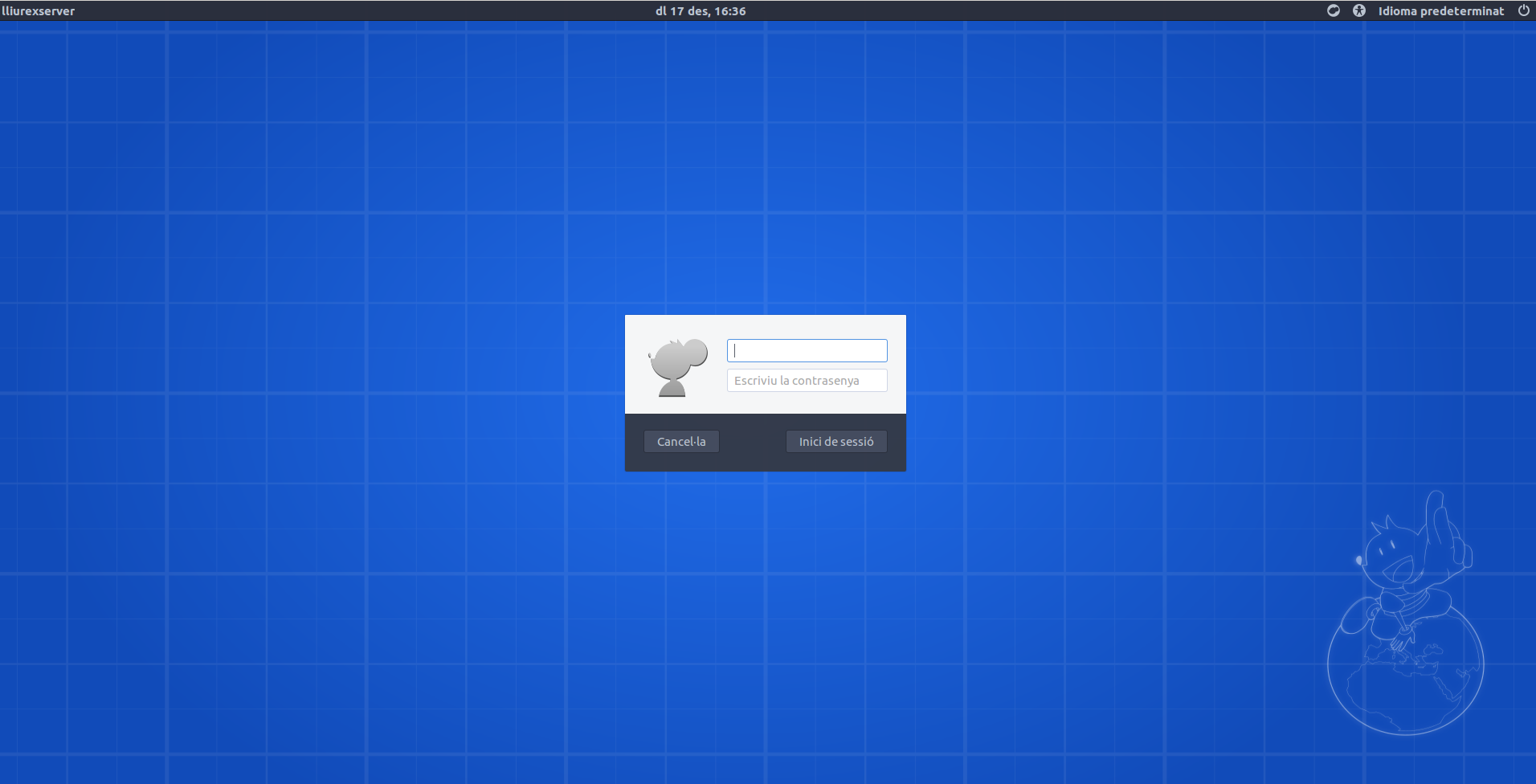Image resolution: width=1536 pixels, height=784 pixels.
Task: Focus the empty username text field
Action: point(807,350)
